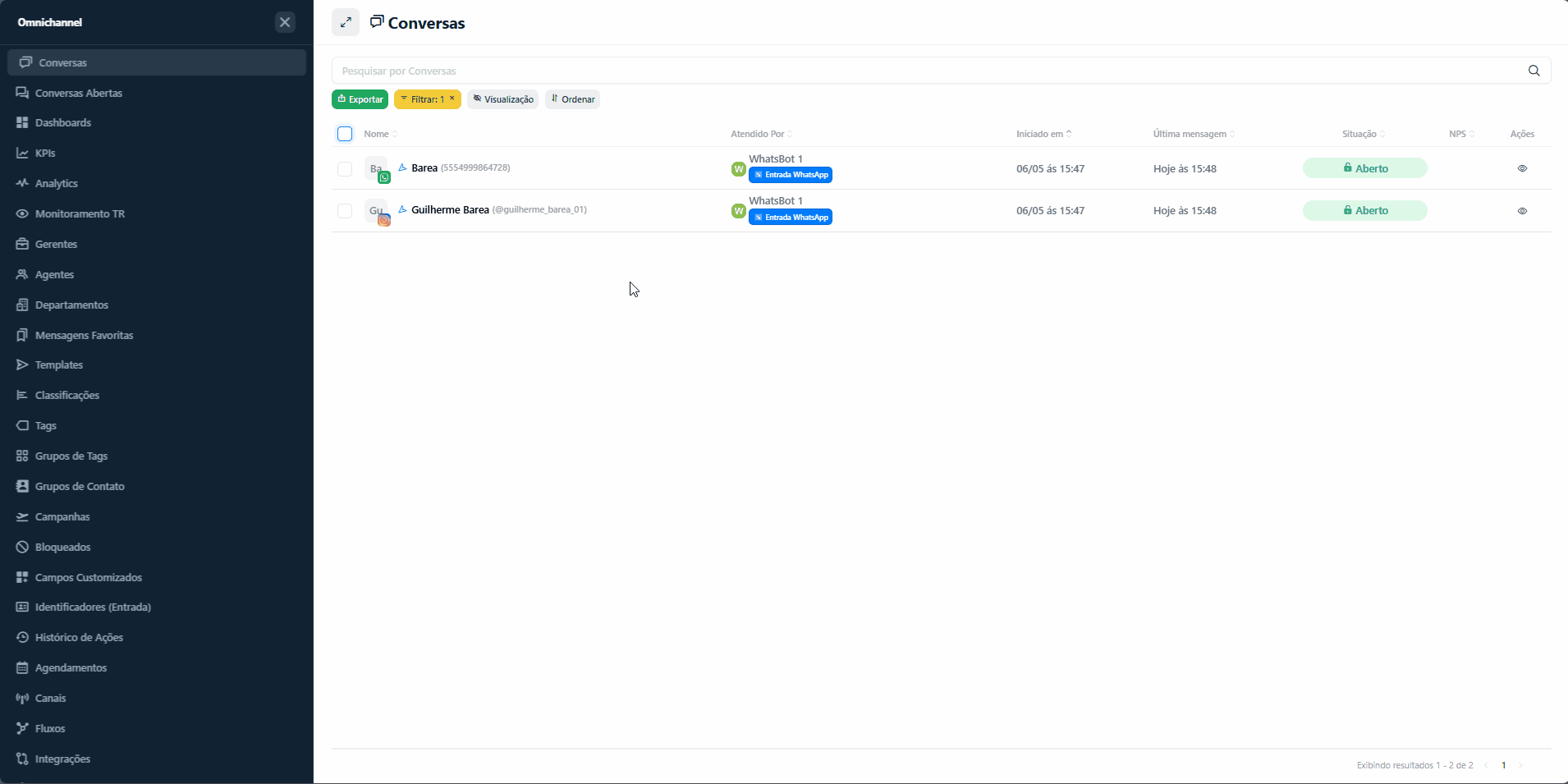Click the Templates send icon

click(x=22, y=364)
